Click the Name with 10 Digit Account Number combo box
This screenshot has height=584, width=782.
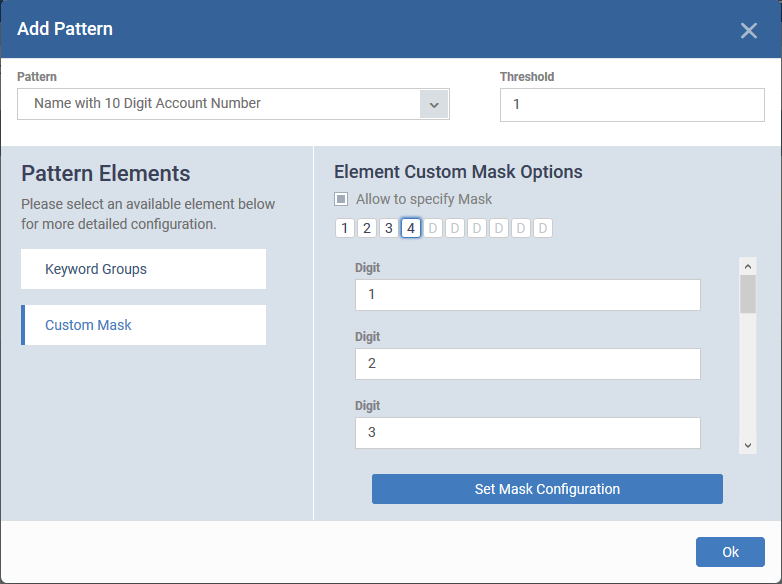point(233,104)
